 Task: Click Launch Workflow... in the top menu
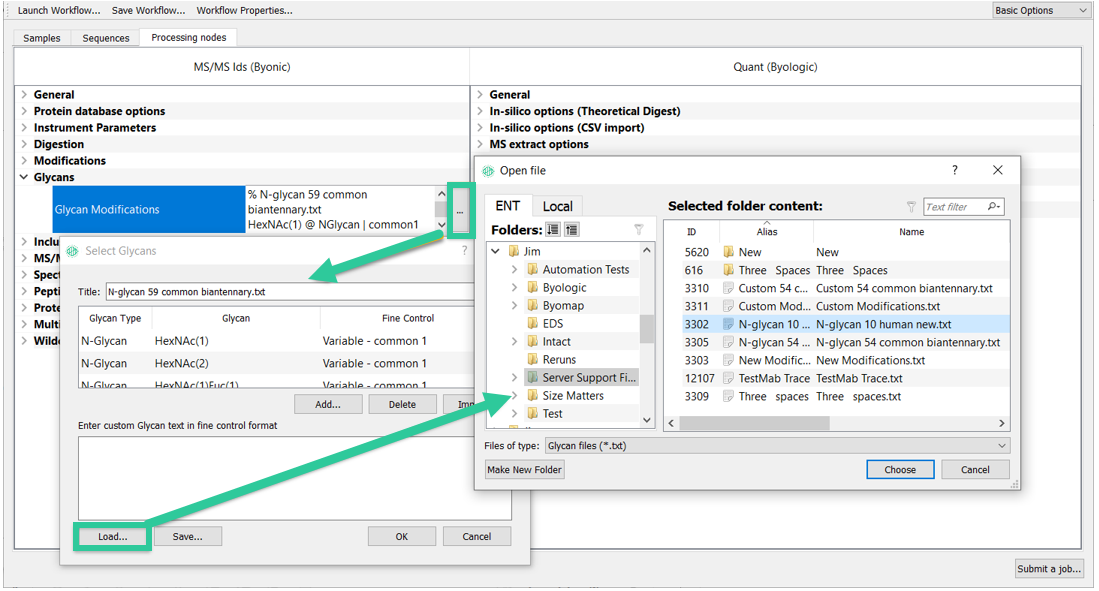(x=59, y=11)
